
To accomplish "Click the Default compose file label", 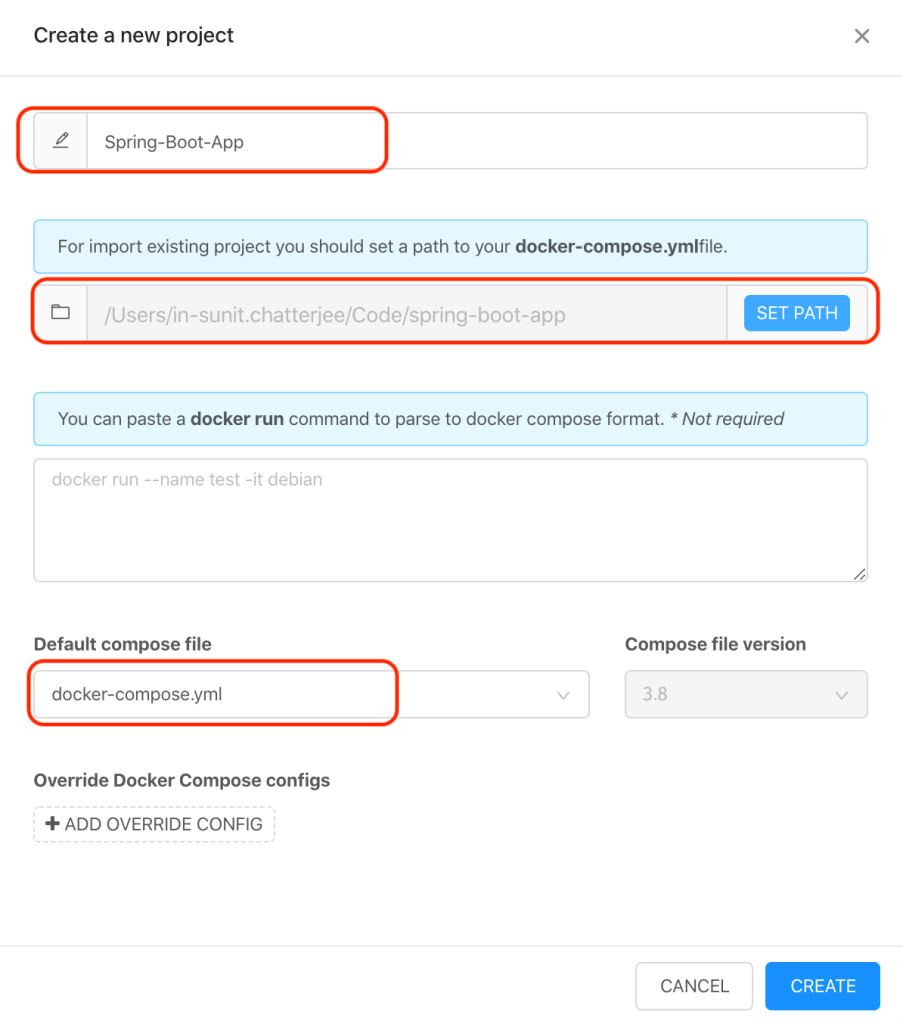I will pyautogui.click(x=123, y=644).
